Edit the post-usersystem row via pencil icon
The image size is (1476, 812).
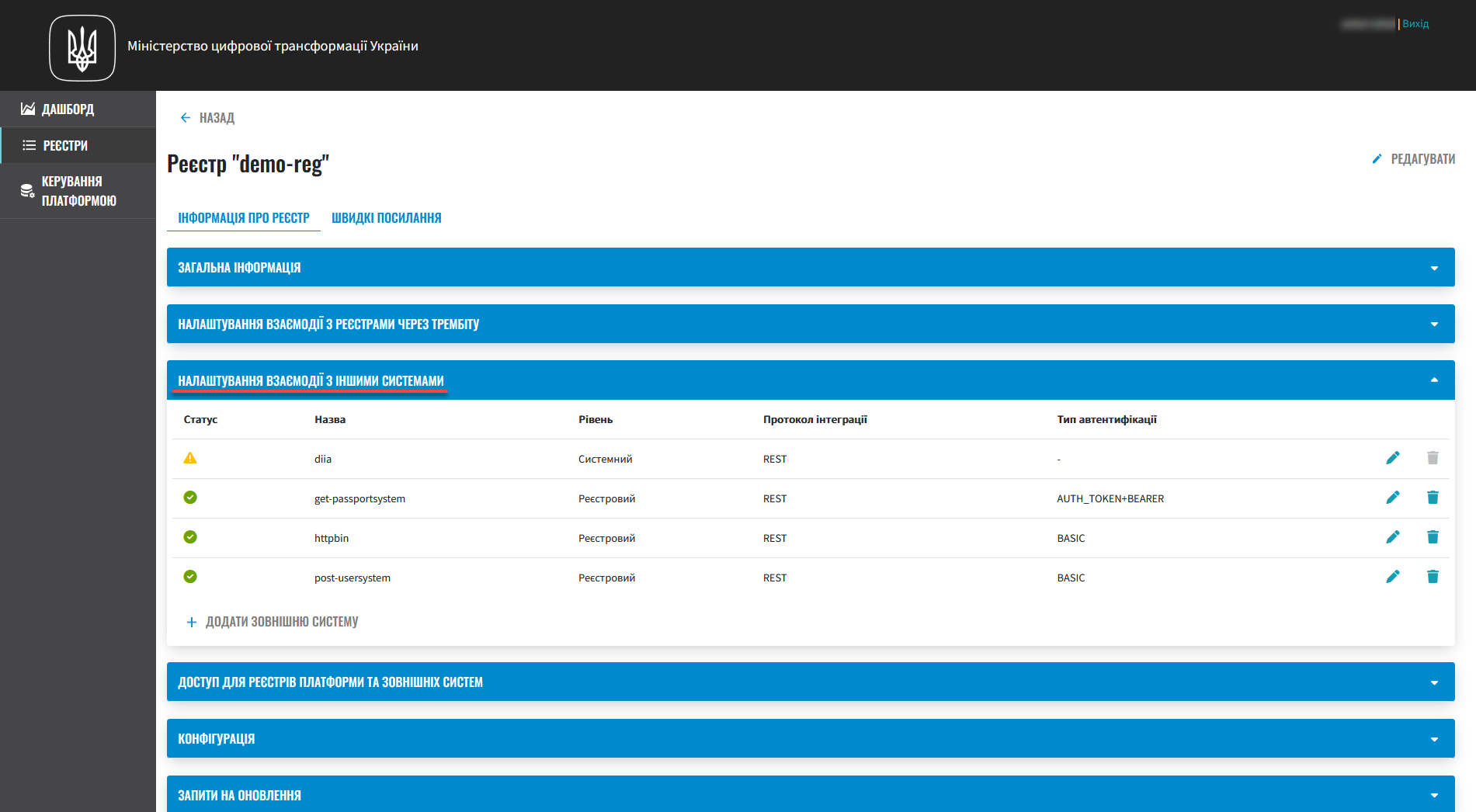point(1393,577)
